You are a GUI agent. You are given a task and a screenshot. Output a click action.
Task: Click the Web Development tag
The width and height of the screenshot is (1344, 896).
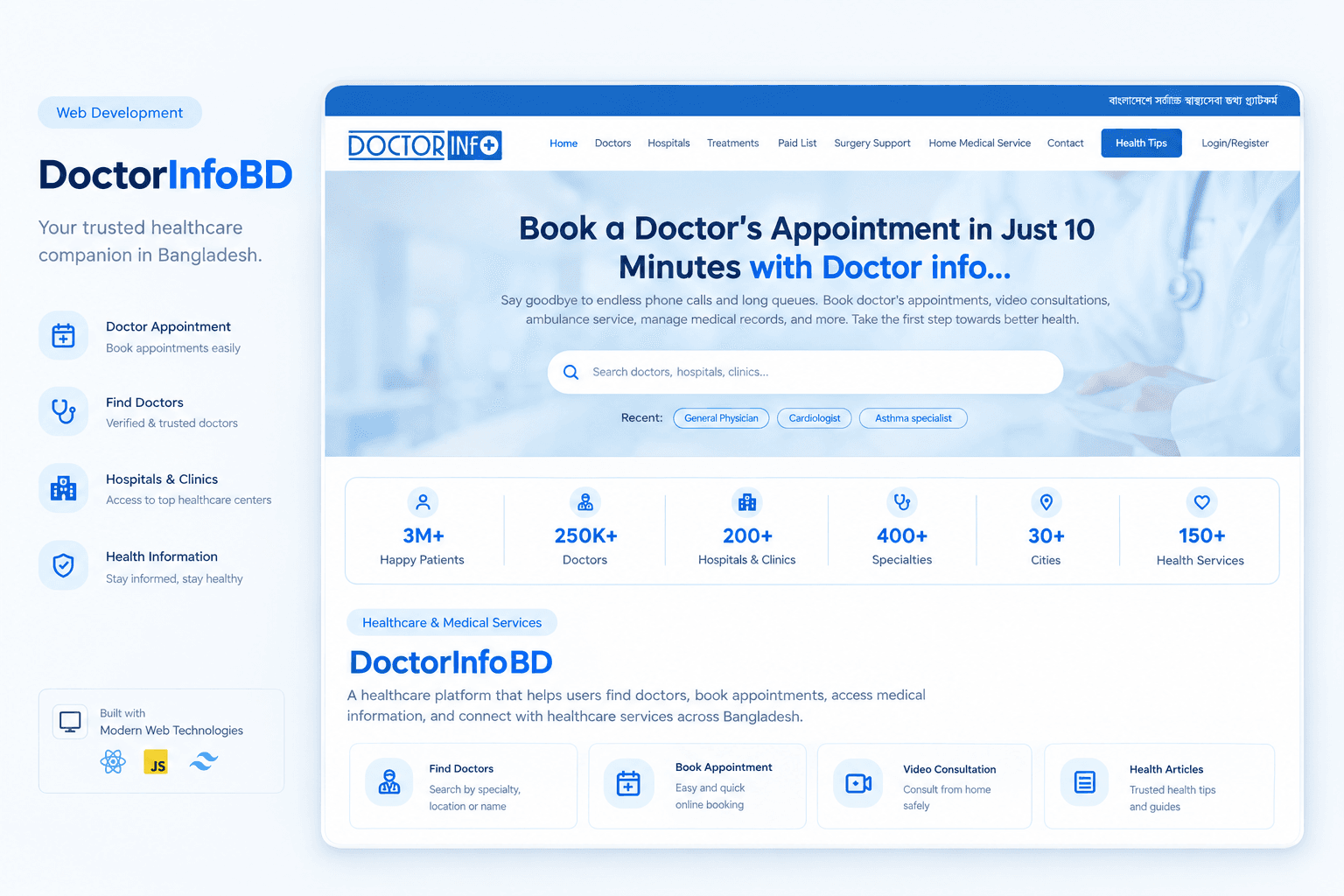pyautogui.click(x=120, y=113)
